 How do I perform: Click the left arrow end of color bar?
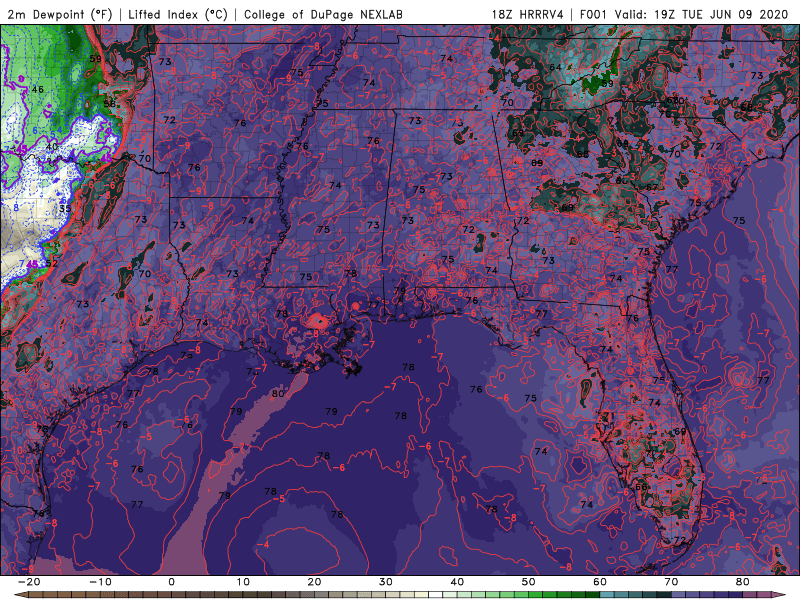[20, 595]
